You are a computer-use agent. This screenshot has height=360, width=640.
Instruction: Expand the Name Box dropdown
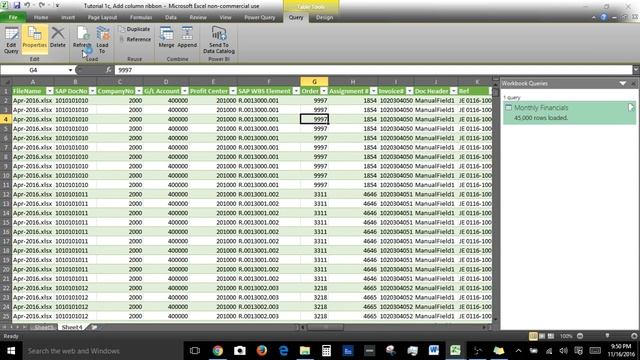tap(70, 70)
